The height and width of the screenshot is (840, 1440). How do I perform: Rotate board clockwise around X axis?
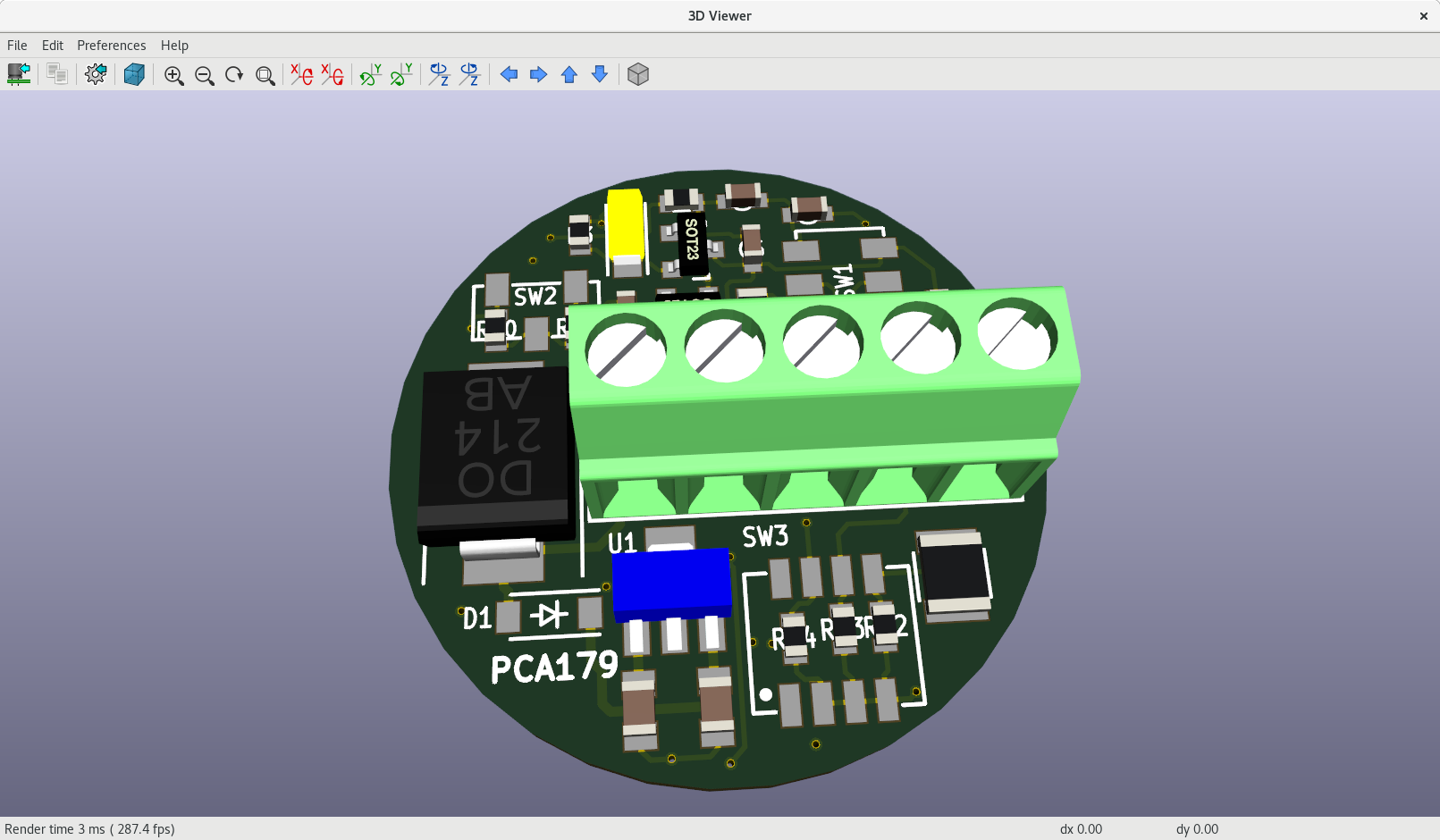click(301, 75)
